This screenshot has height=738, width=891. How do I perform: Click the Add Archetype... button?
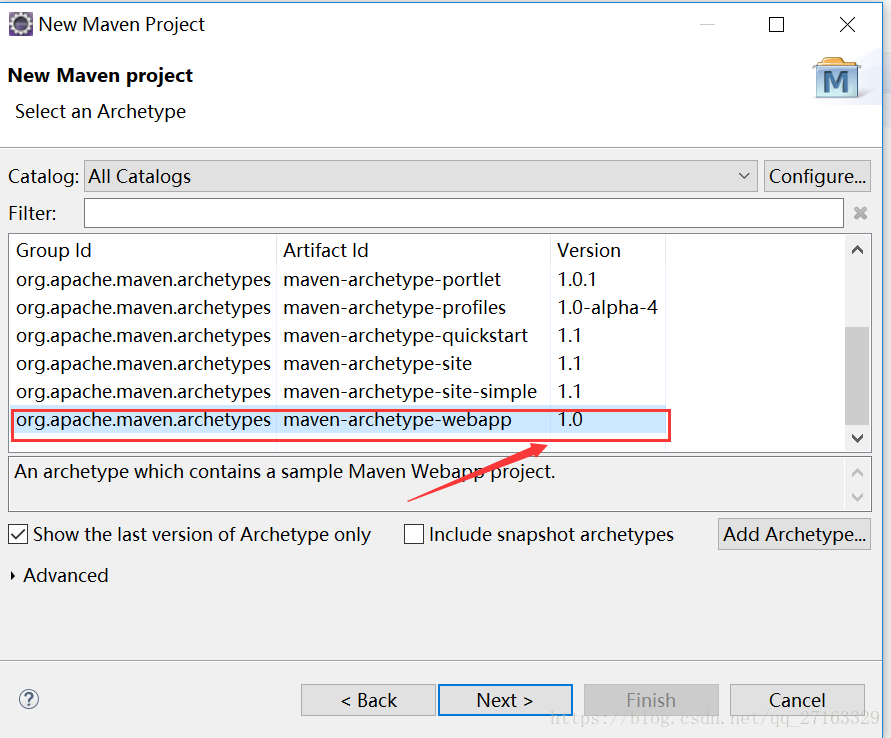coord(794,534)
